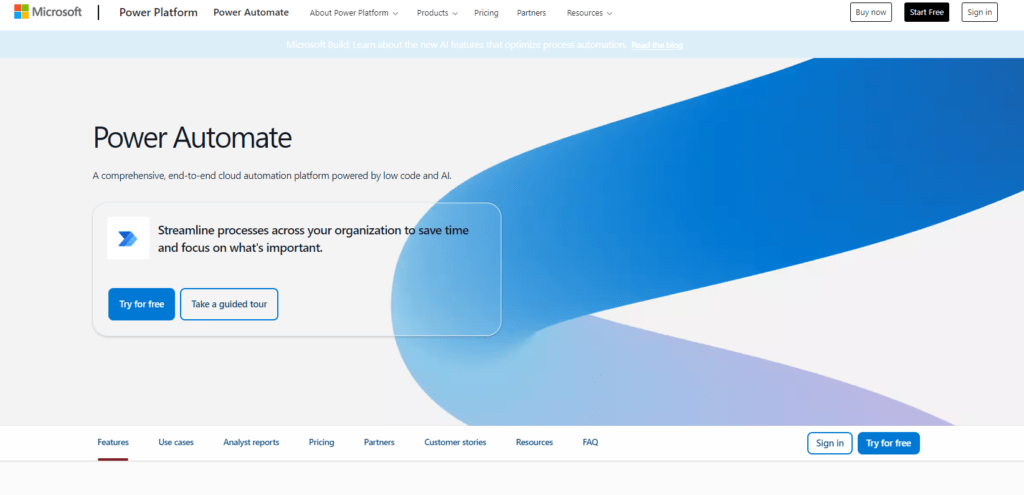Viewport: 1024px width, 495px height.
Task: Expand the Resources dropdown in header
Action: pos(589,13)
